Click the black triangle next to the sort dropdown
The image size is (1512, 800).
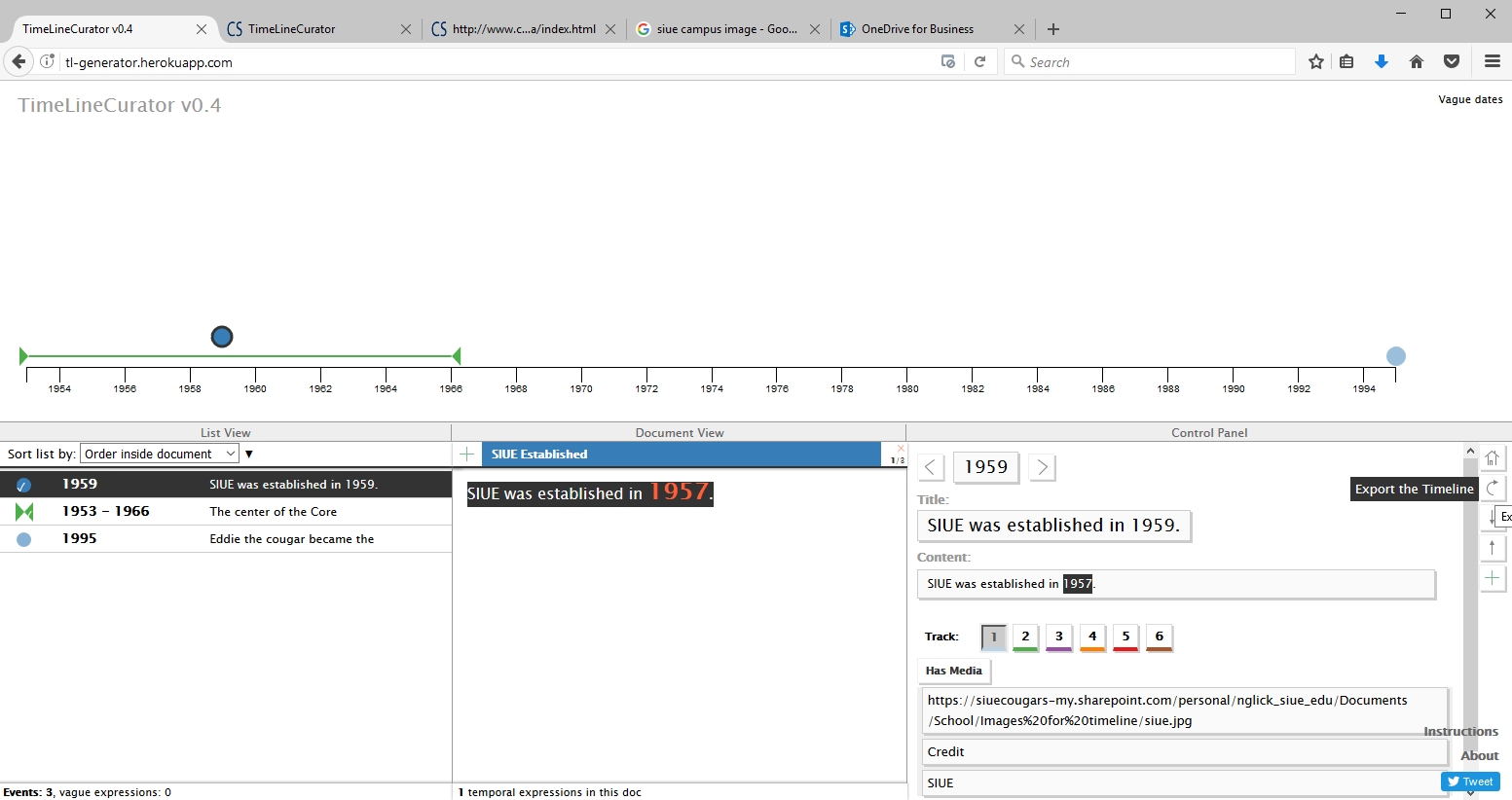point(249,455)
